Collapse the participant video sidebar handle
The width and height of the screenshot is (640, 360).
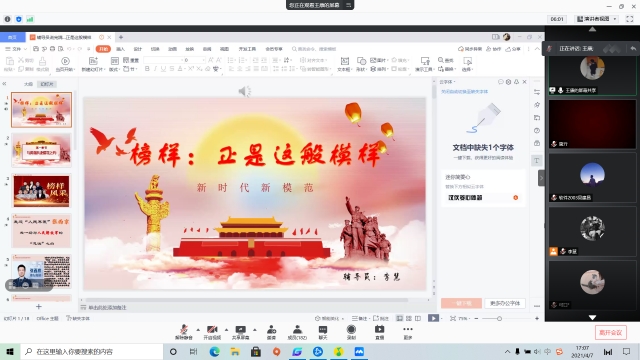[541, 178]
